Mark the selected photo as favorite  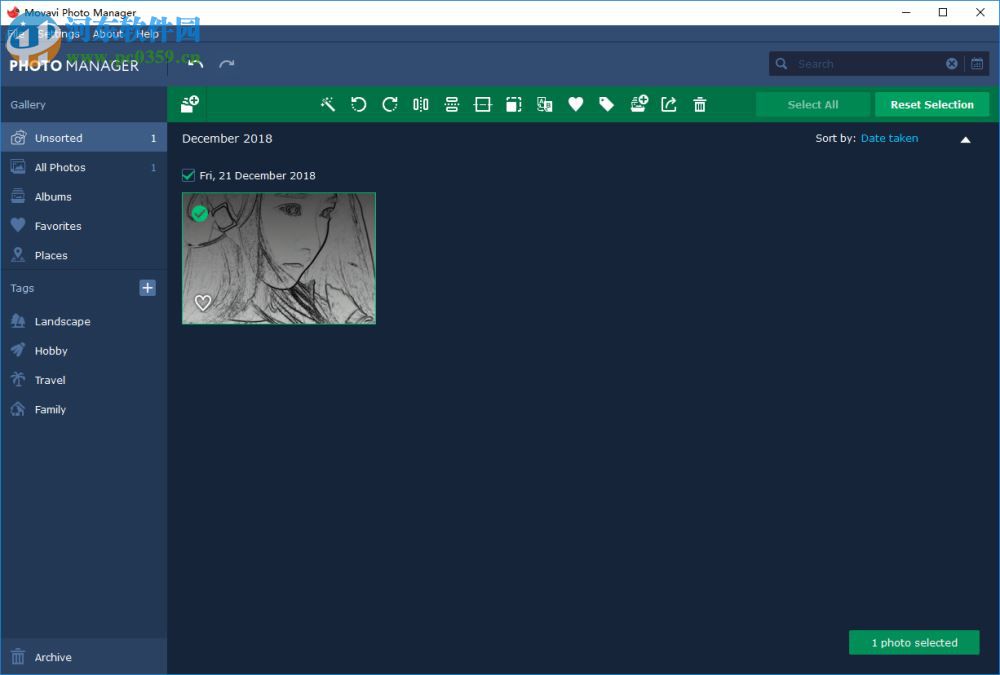tap(576, 104)
